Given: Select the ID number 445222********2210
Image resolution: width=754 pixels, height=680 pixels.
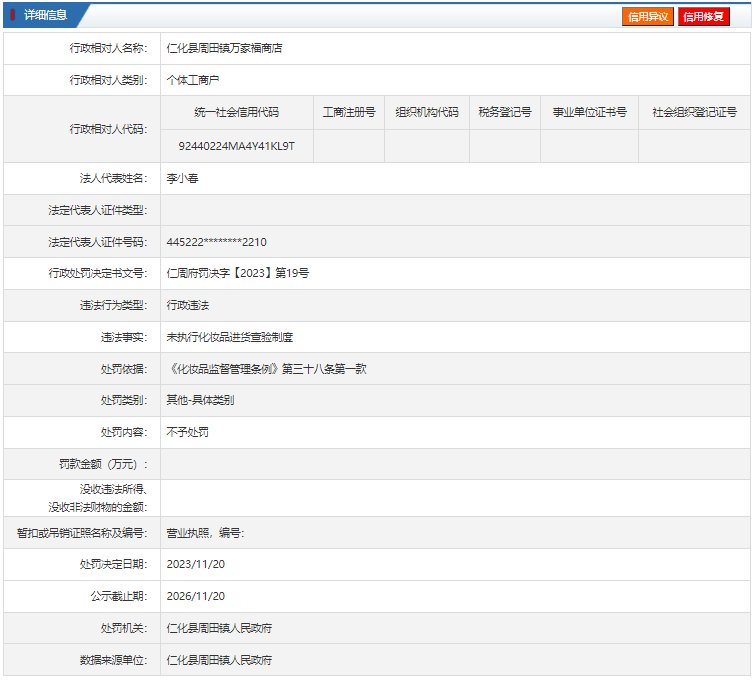Looking at the screenshot, I should pos(216,242).
